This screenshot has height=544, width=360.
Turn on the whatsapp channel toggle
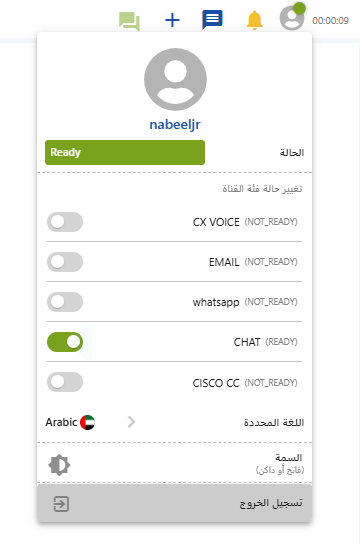(65, 302)
